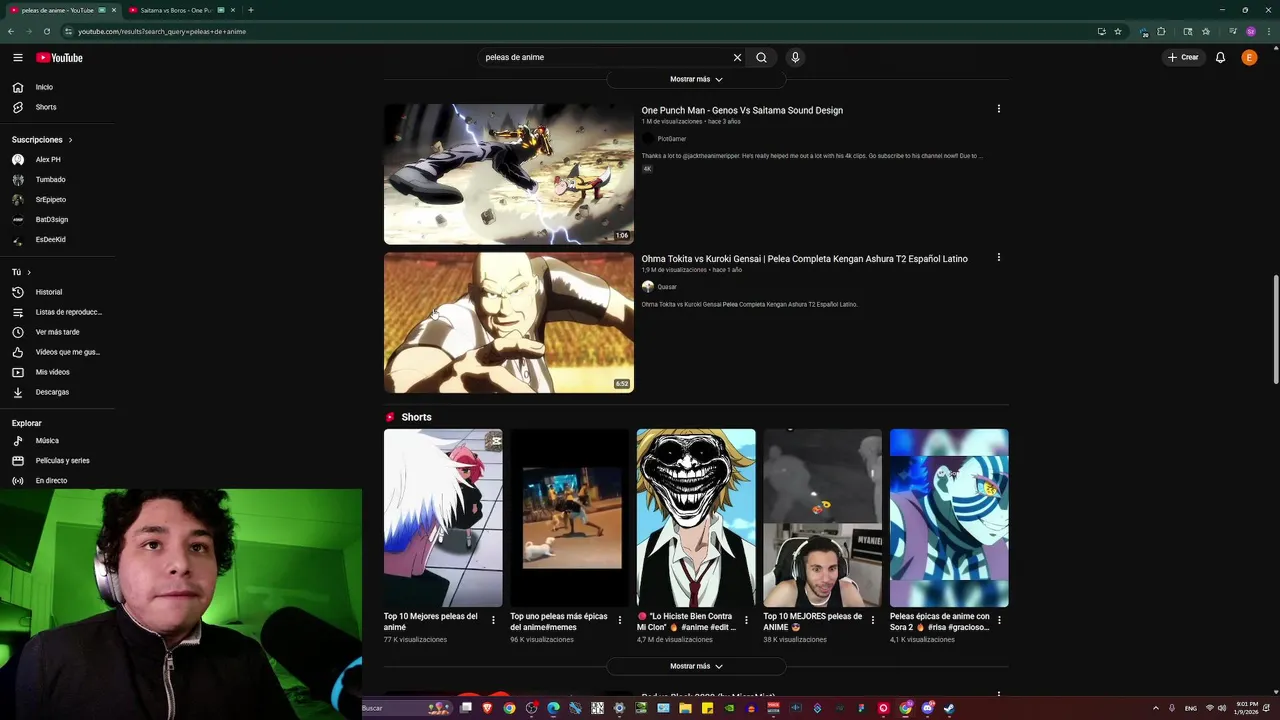
Task: Open Mis vídeos in sidebar
Action: [58, 372]
